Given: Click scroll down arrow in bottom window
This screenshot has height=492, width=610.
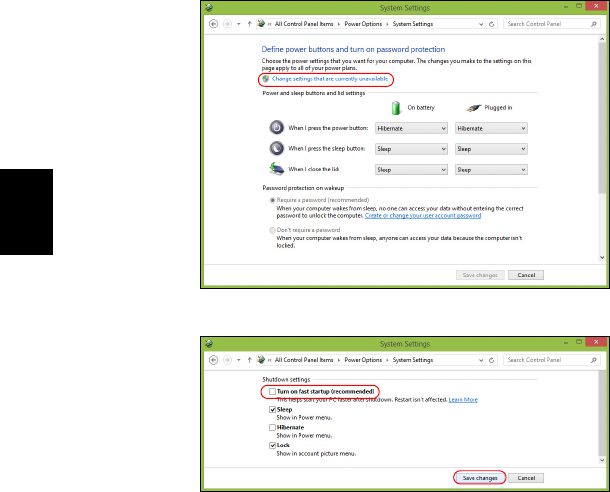Looking at the screenshot, I should coord(602,460).
